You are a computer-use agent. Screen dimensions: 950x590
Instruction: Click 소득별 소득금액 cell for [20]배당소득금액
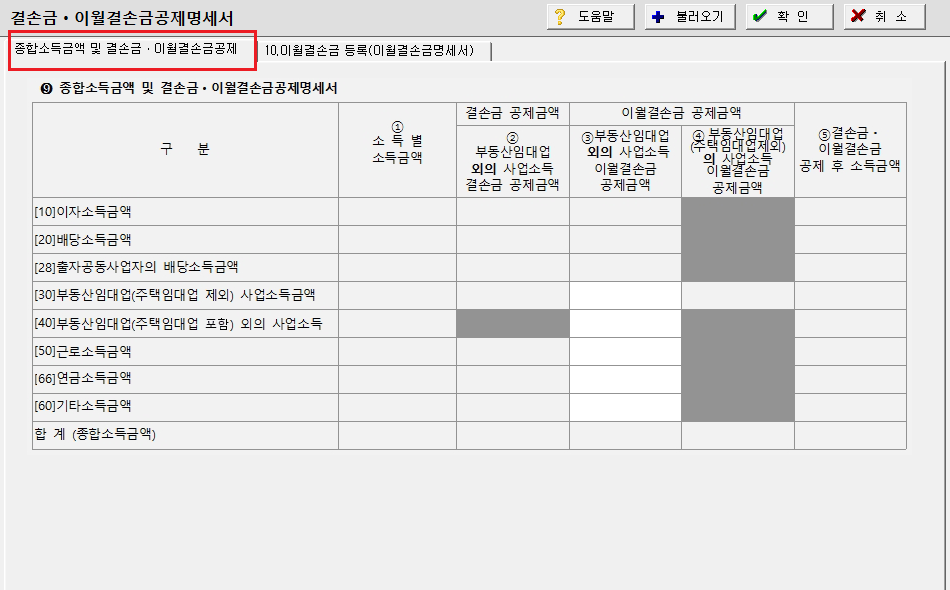coord(397,239)
